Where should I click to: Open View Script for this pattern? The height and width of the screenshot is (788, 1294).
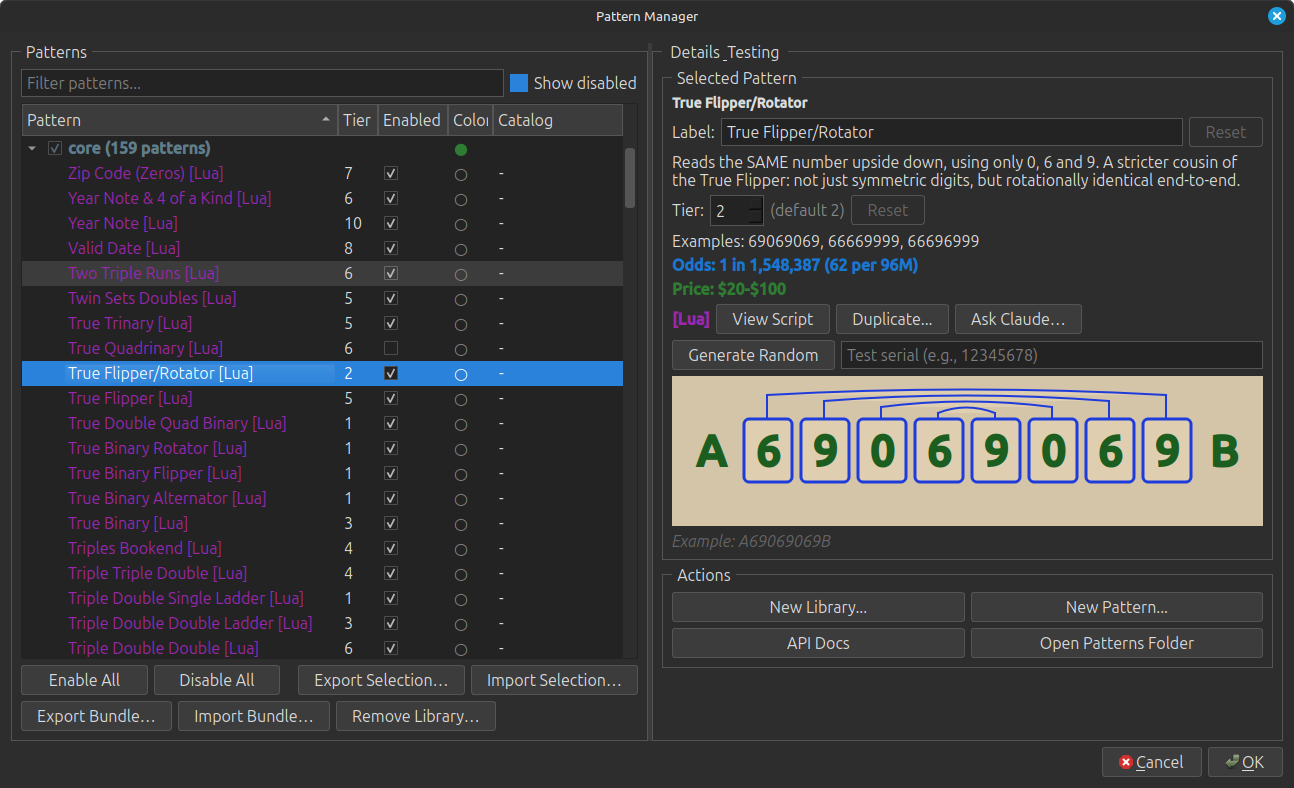coord(773,319)
